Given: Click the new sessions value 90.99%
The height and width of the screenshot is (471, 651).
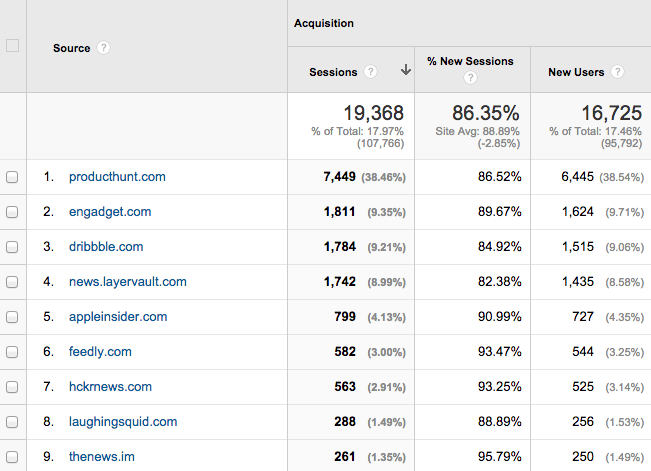Looking at the screenshot, I should (x=499, y=316).
